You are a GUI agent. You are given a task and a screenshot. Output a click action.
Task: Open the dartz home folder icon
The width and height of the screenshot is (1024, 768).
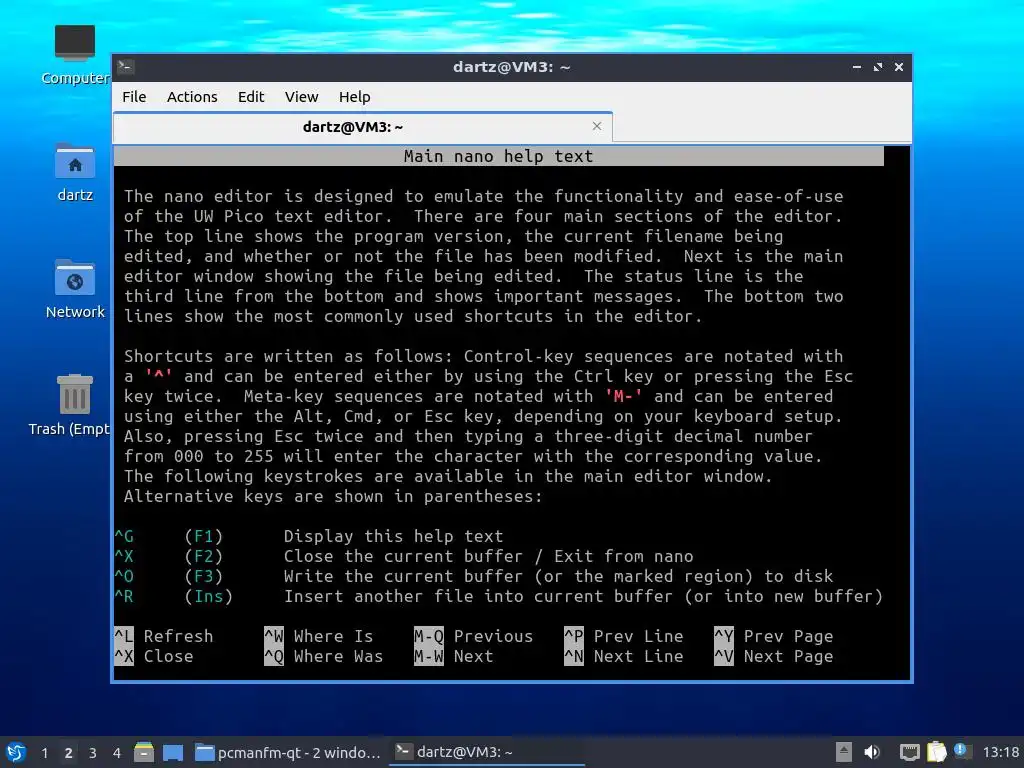(x=74, y=172)
